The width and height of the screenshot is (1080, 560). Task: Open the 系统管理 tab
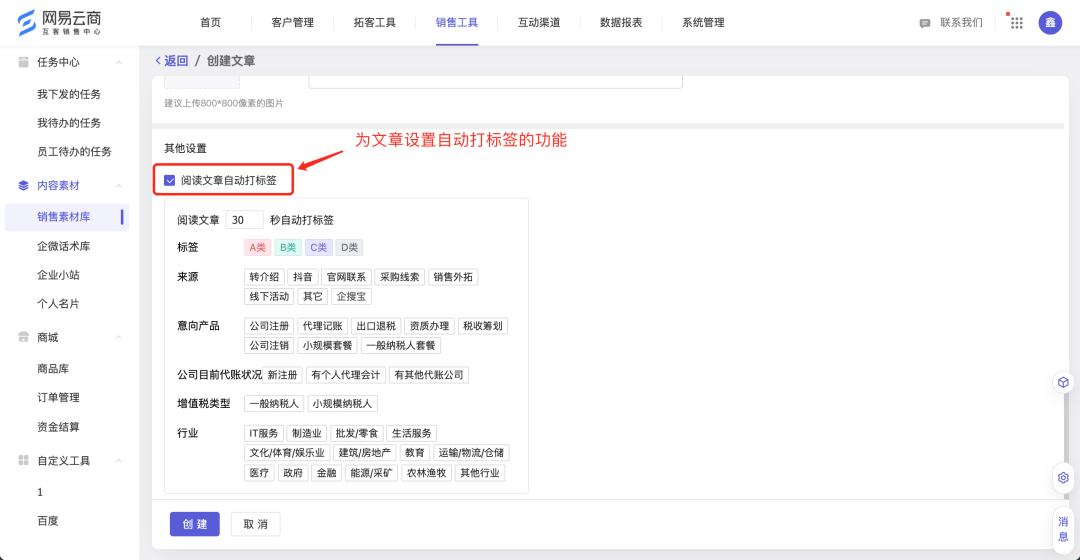(x=703, y=23)
